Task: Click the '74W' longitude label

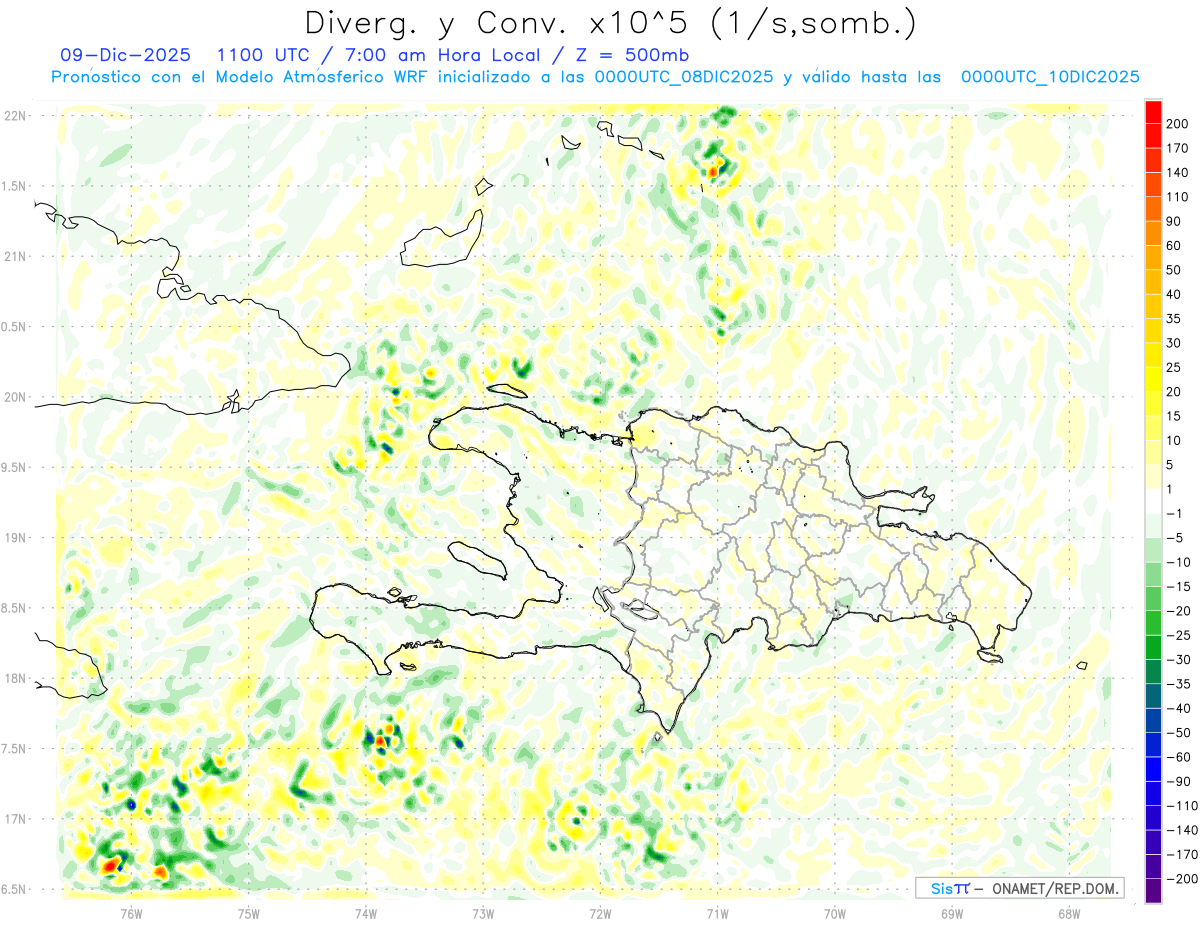Action: (366, 913)
